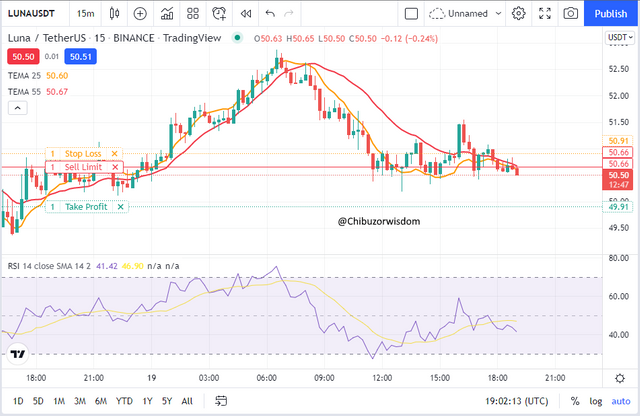Open the indicators and strategies menu
This screenshot has height=416, width=640.
coord(167,13)
